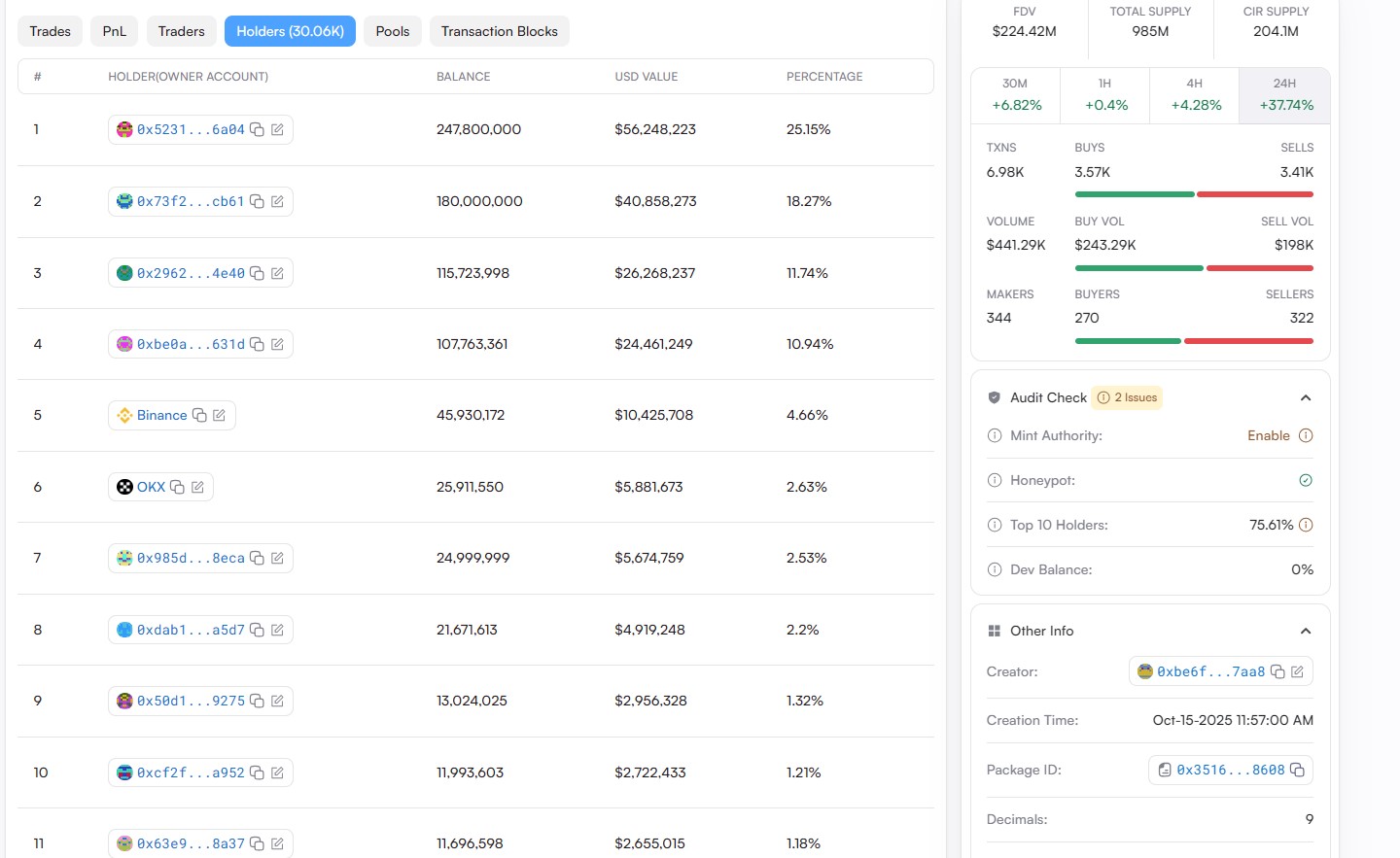Click balance value 247,800,000

tap(479, 129)
